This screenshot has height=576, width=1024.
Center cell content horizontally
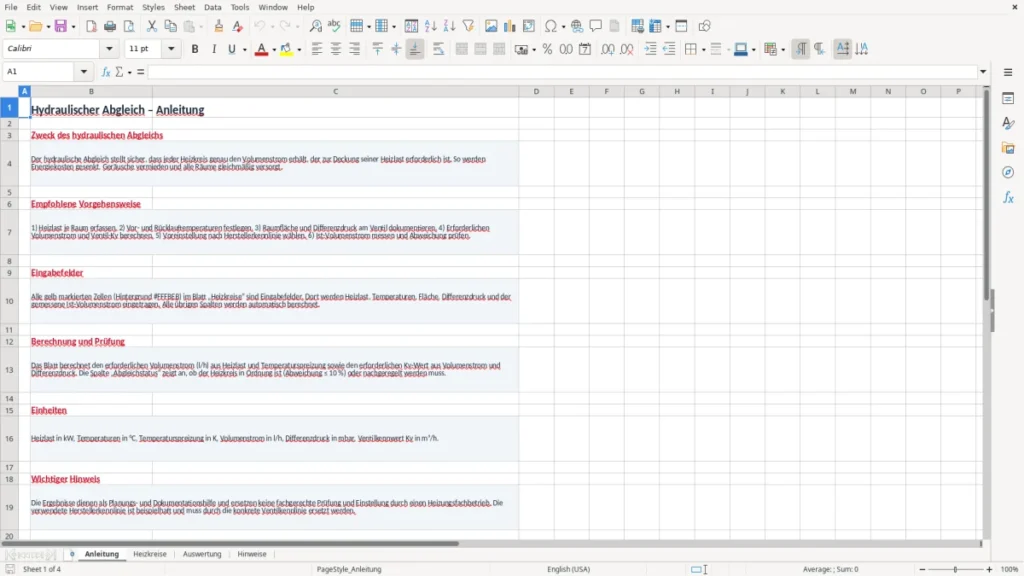pyautogui.click(x=336, y=49)
